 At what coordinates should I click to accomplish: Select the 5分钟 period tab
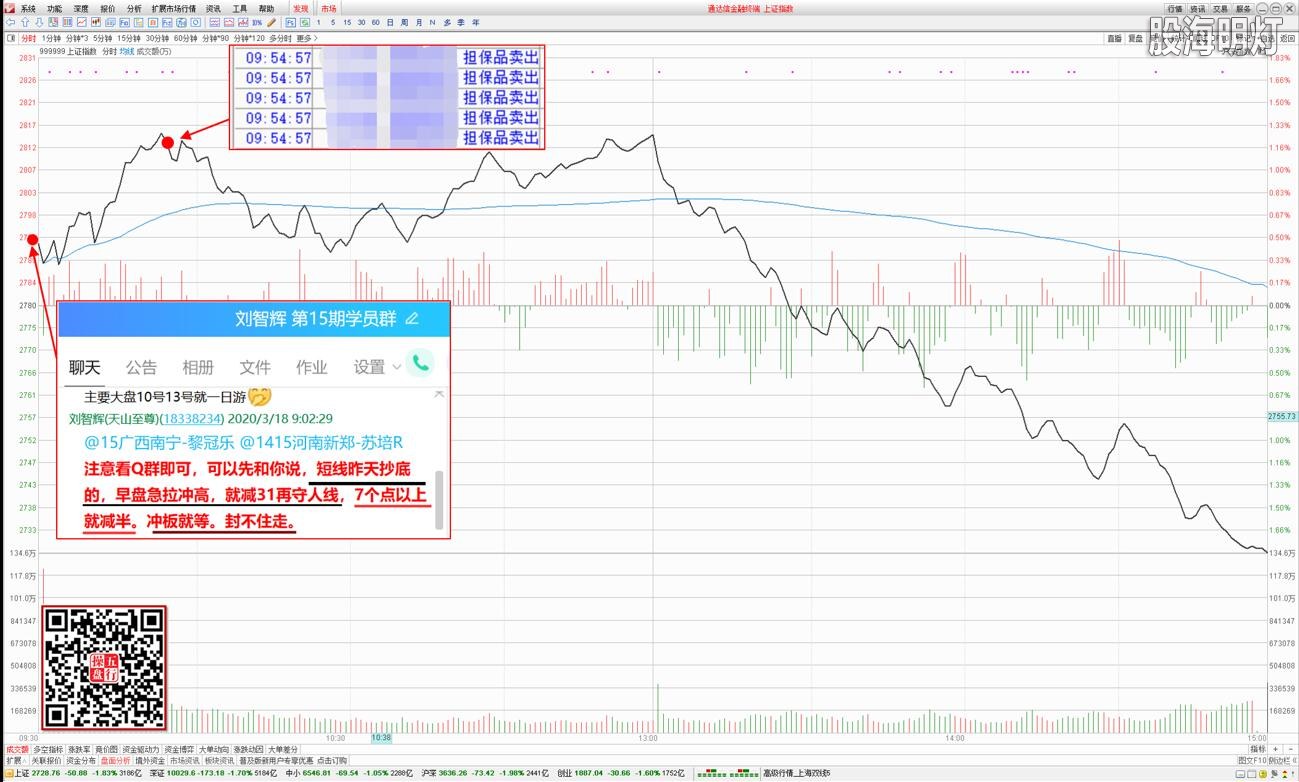click(103, 38)
